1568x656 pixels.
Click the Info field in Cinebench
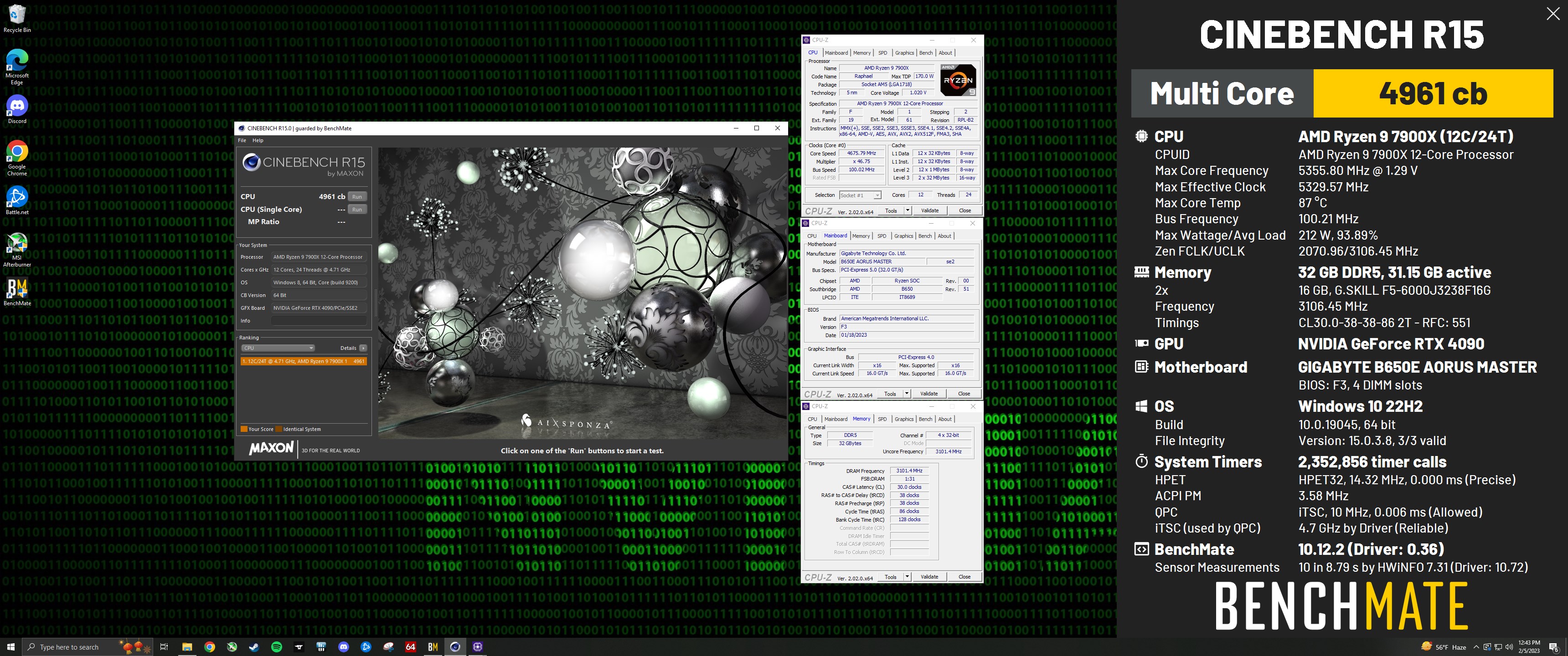[x=319, y=321]
